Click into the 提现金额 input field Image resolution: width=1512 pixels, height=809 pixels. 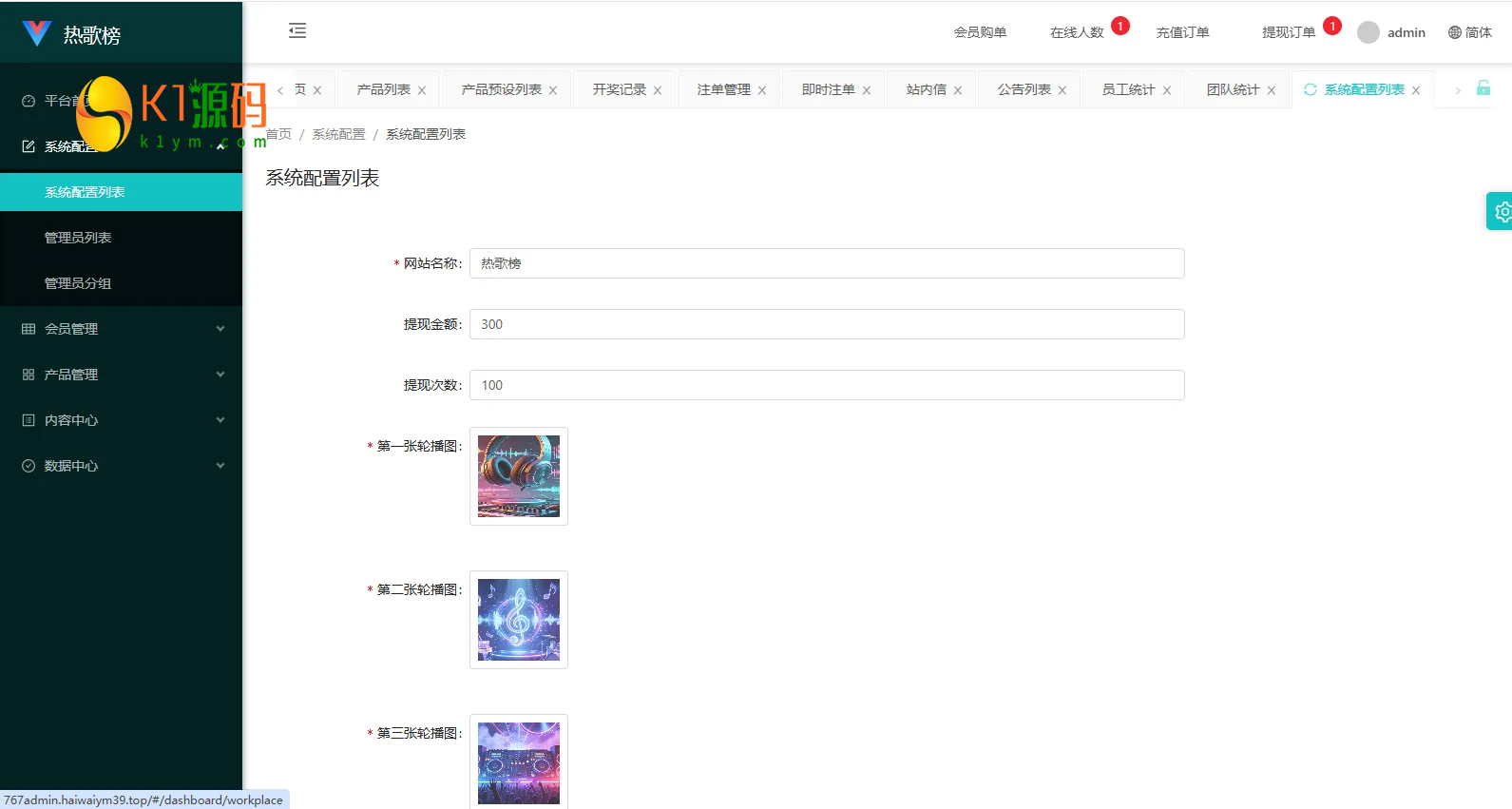click(827, 324)
